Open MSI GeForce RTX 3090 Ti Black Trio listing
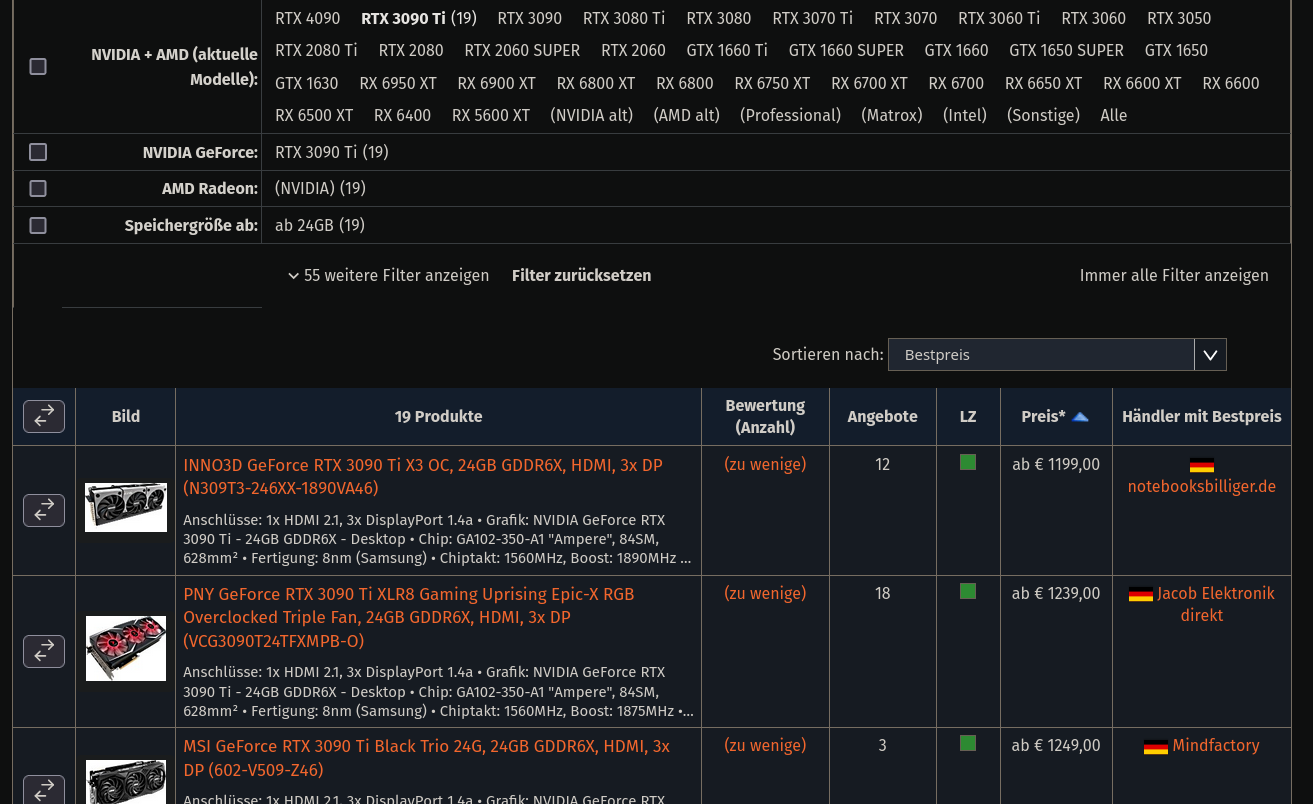The height and width of the screenshot is (804, 1313). coord(427,758)
